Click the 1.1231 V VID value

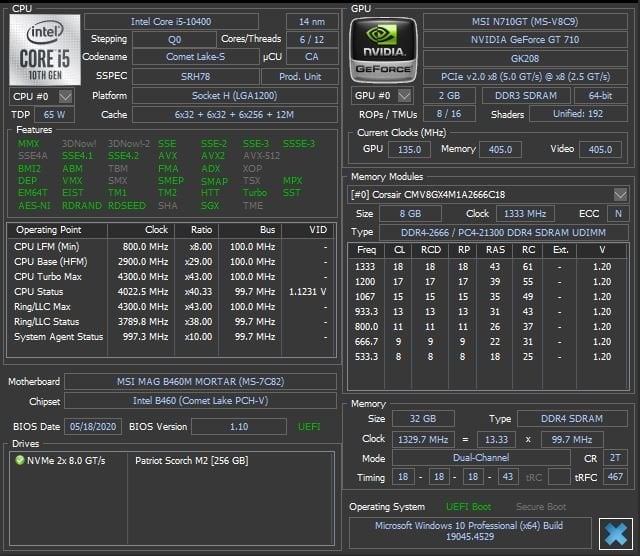307,292
